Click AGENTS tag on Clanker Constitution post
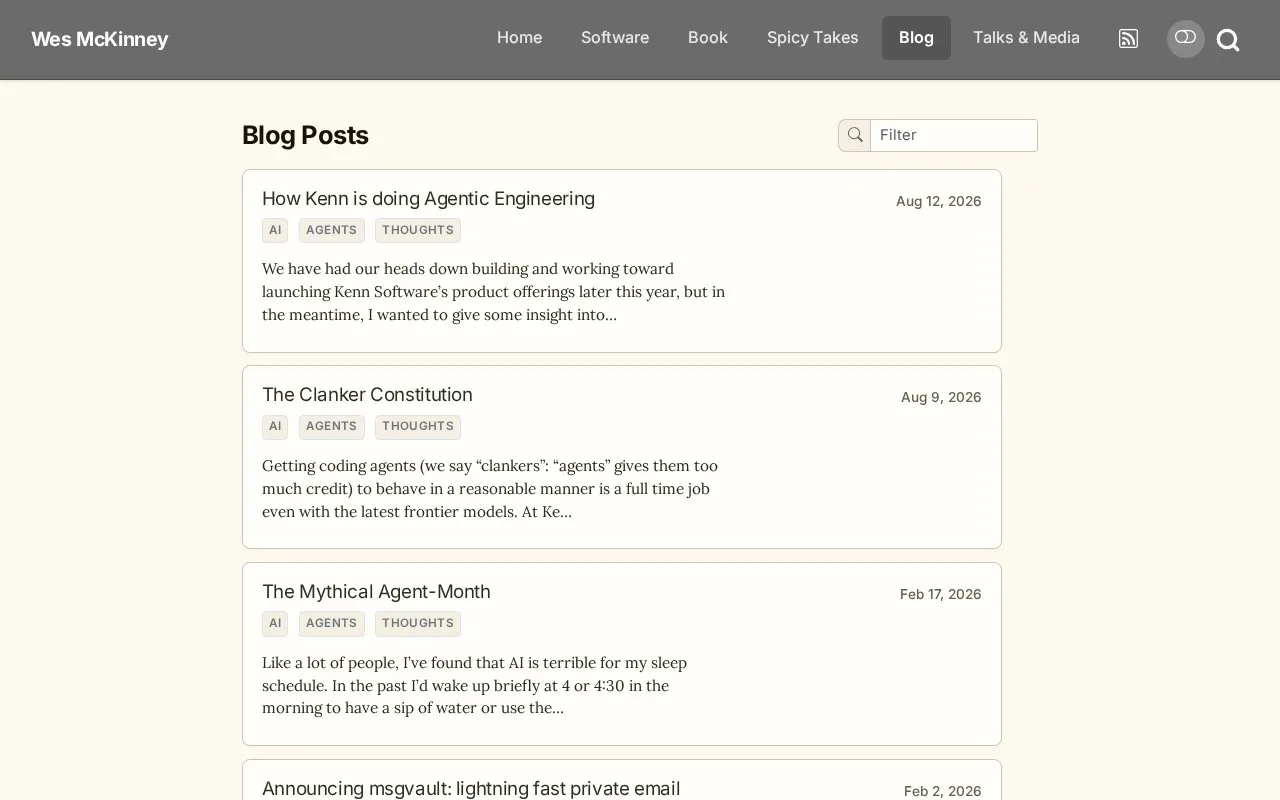The image size is (1280, 800). pos(332,426)
